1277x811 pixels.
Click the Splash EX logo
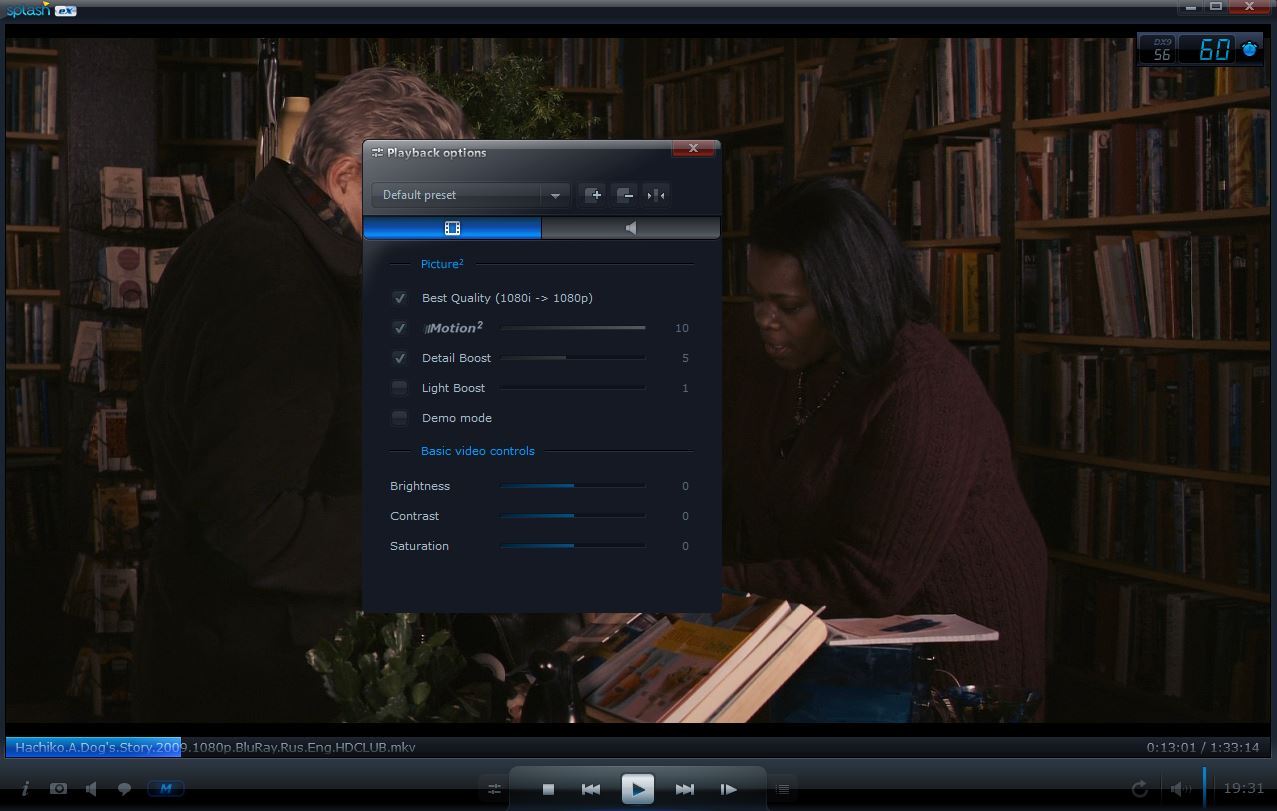pyautogui.click(x=40, y=10)
